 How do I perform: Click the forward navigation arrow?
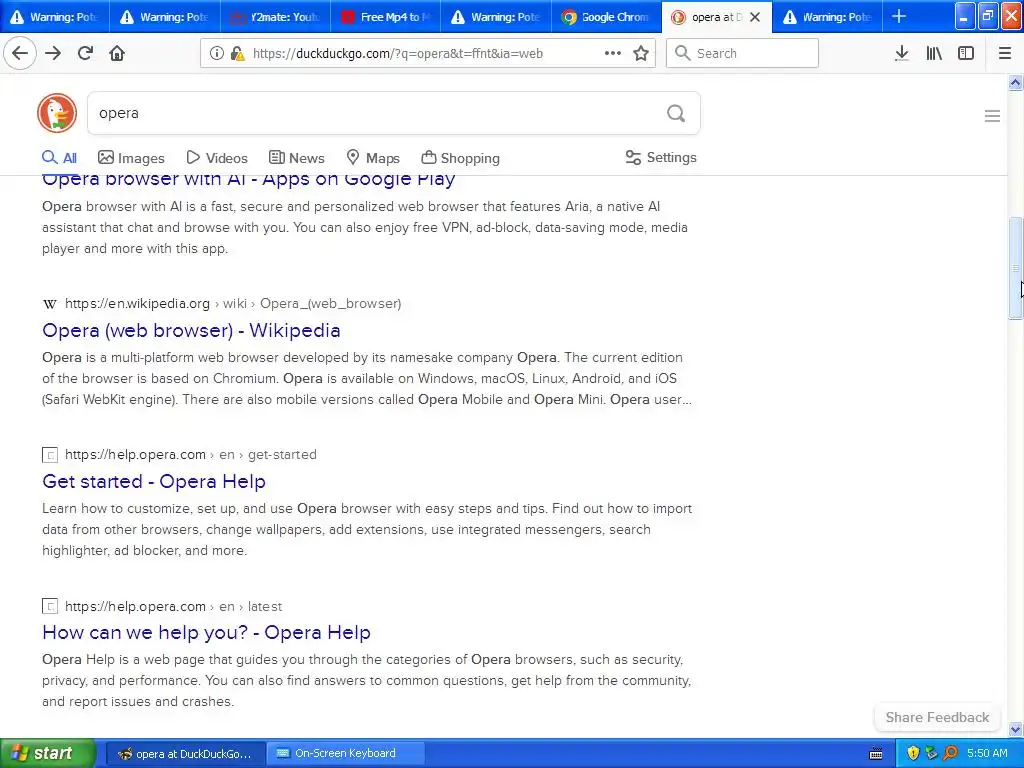coord(53,53)
